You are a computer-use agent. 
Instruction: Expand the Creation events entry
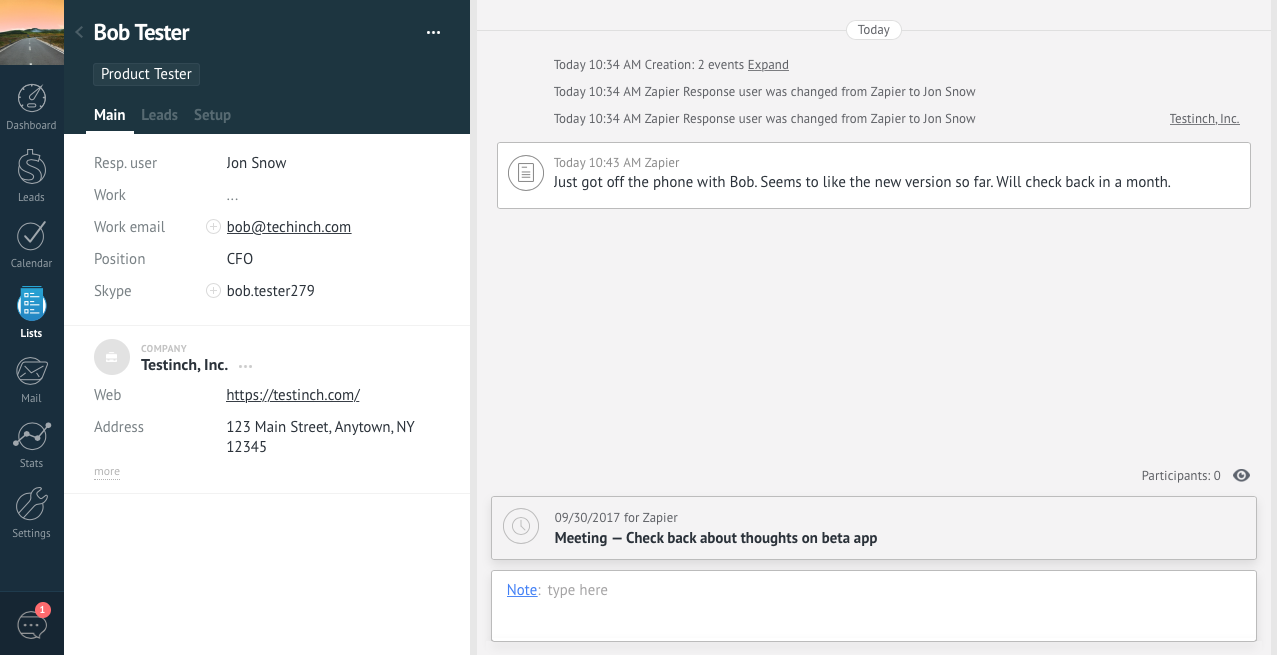pos(768,65)
